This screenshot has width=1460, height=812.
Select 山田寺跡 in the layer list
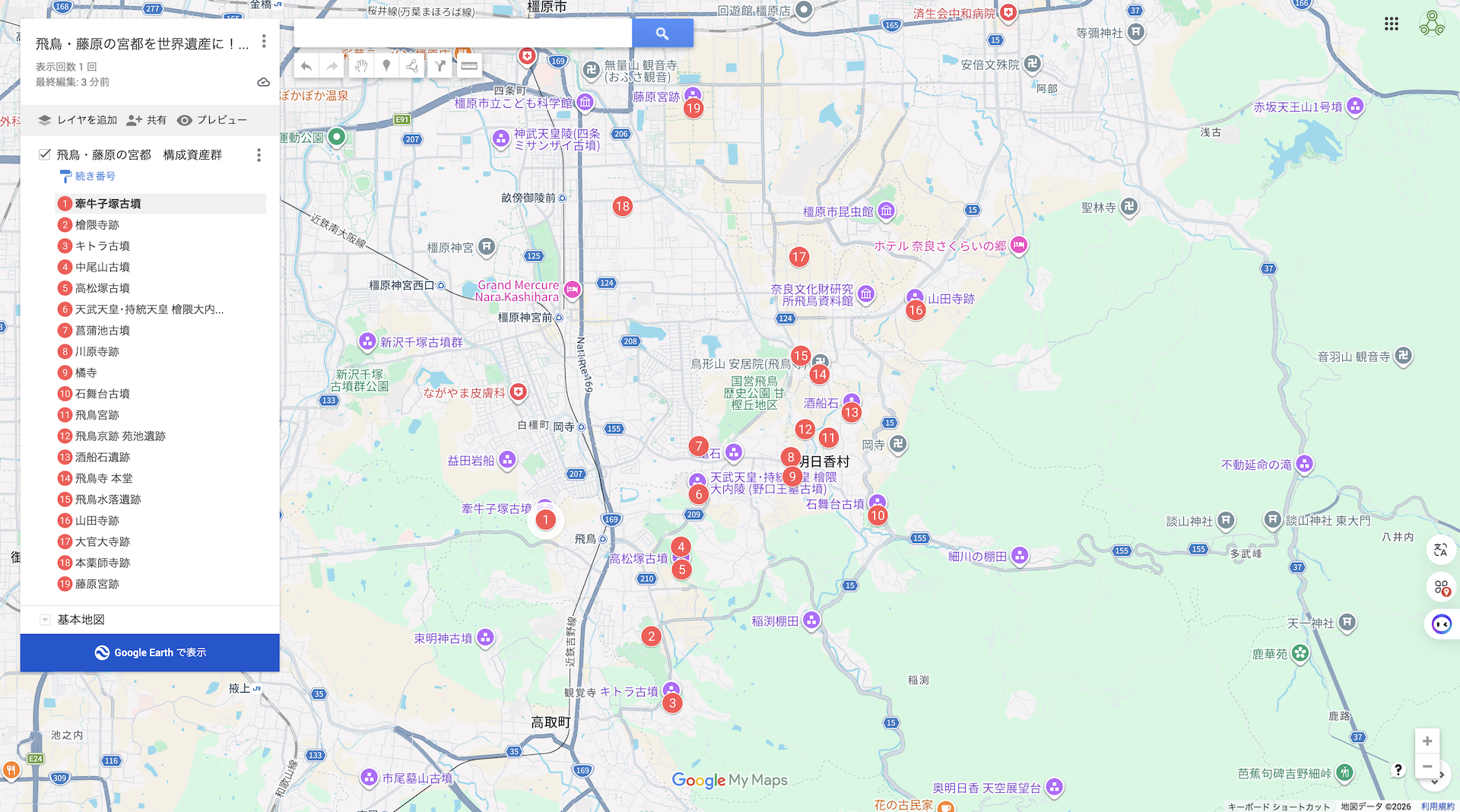tap(160, 520)
